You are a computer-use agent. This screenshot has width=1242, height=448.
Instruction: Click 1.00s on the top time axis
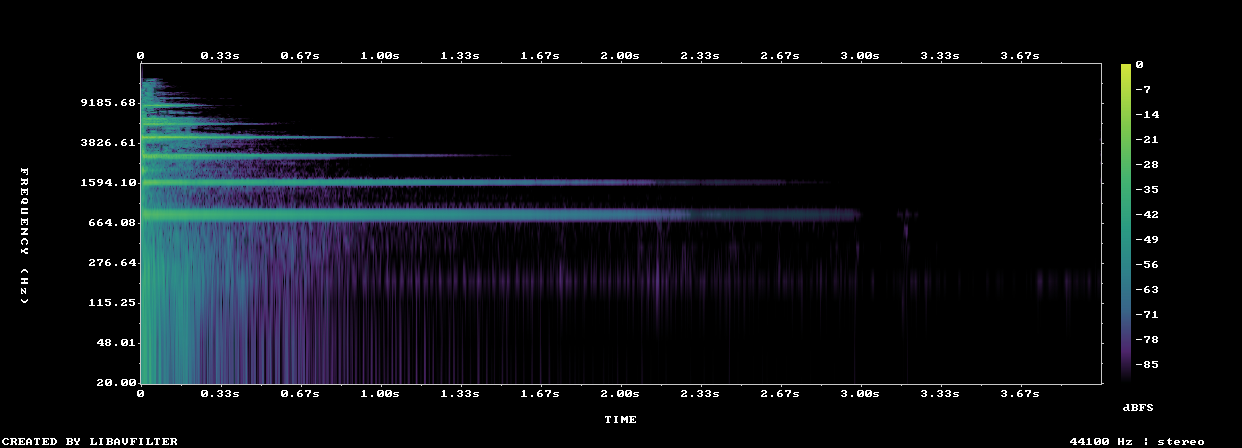pos(380,56)
